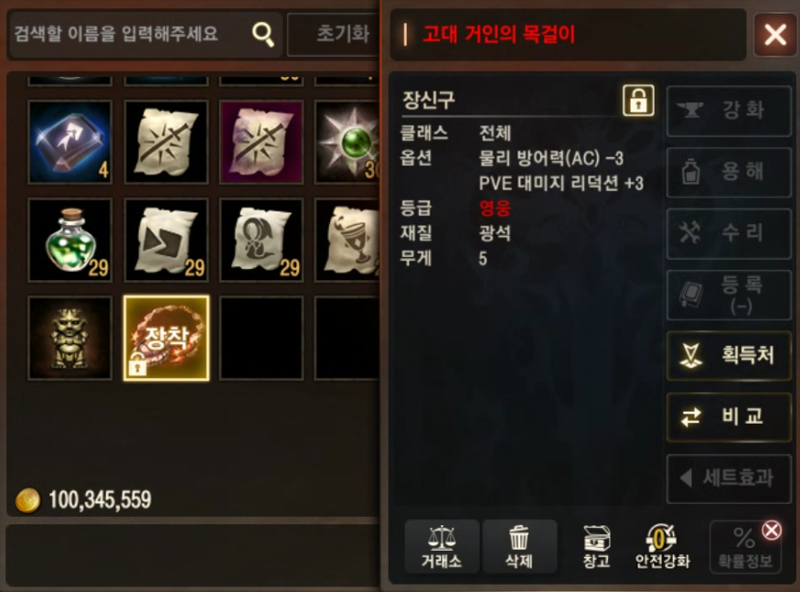Select the green potion flask item
800x592 pixels.
point(70,240)
